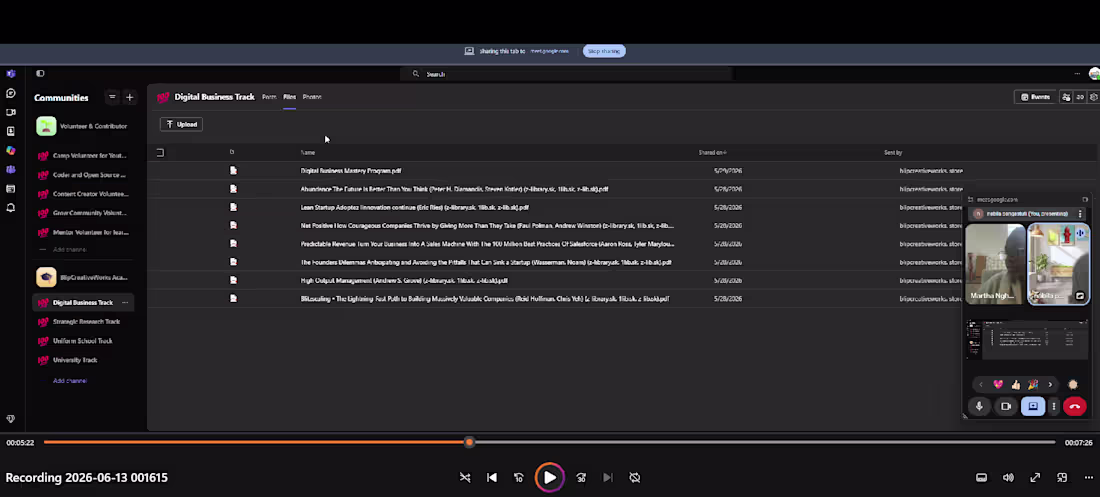Show next reactions with right chevron
Image resolution: width=1100 pixels, height=497 pixels.
[1050, 384]
